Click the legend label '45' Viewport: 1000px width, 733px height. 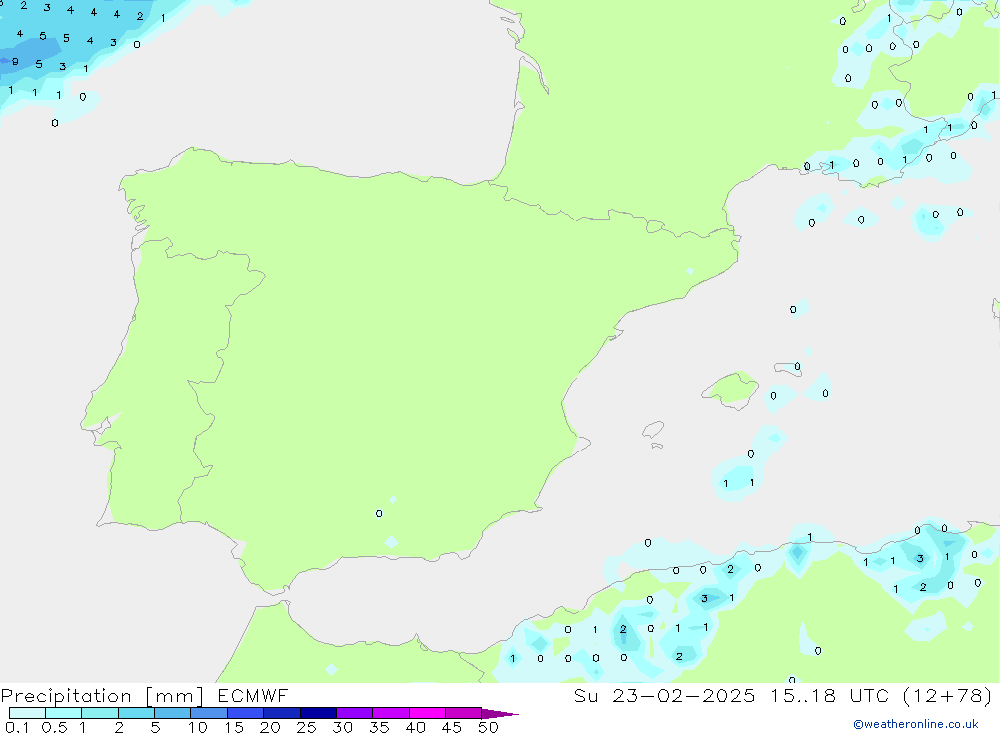tap(452, 727)
